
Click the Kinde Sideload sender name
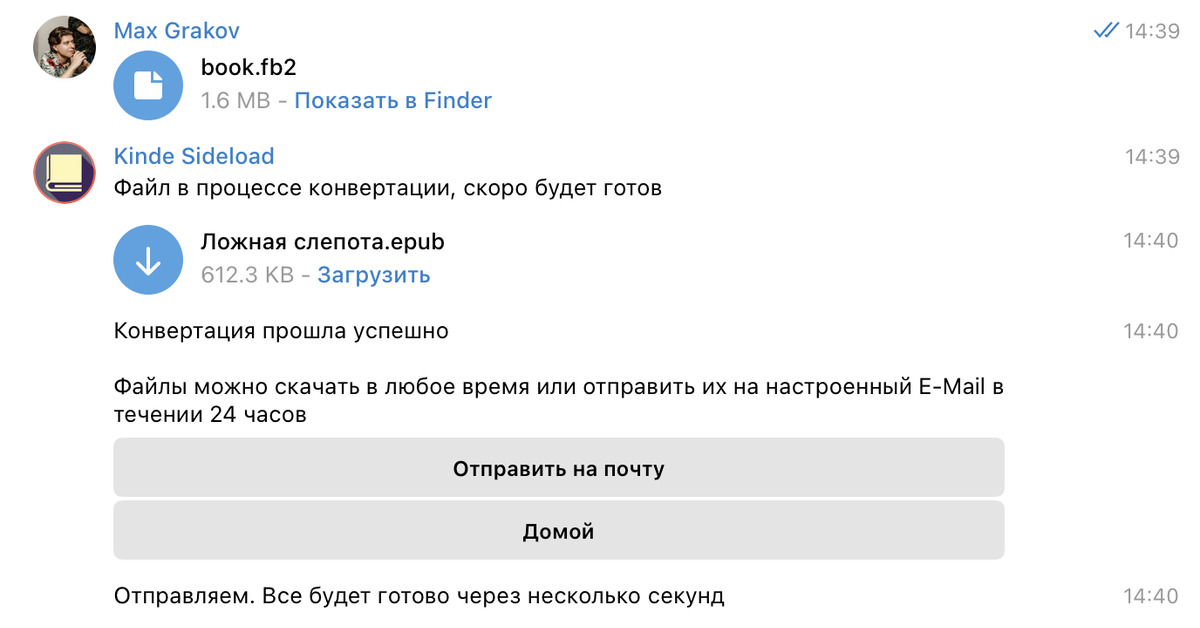(x=194, y=156)
